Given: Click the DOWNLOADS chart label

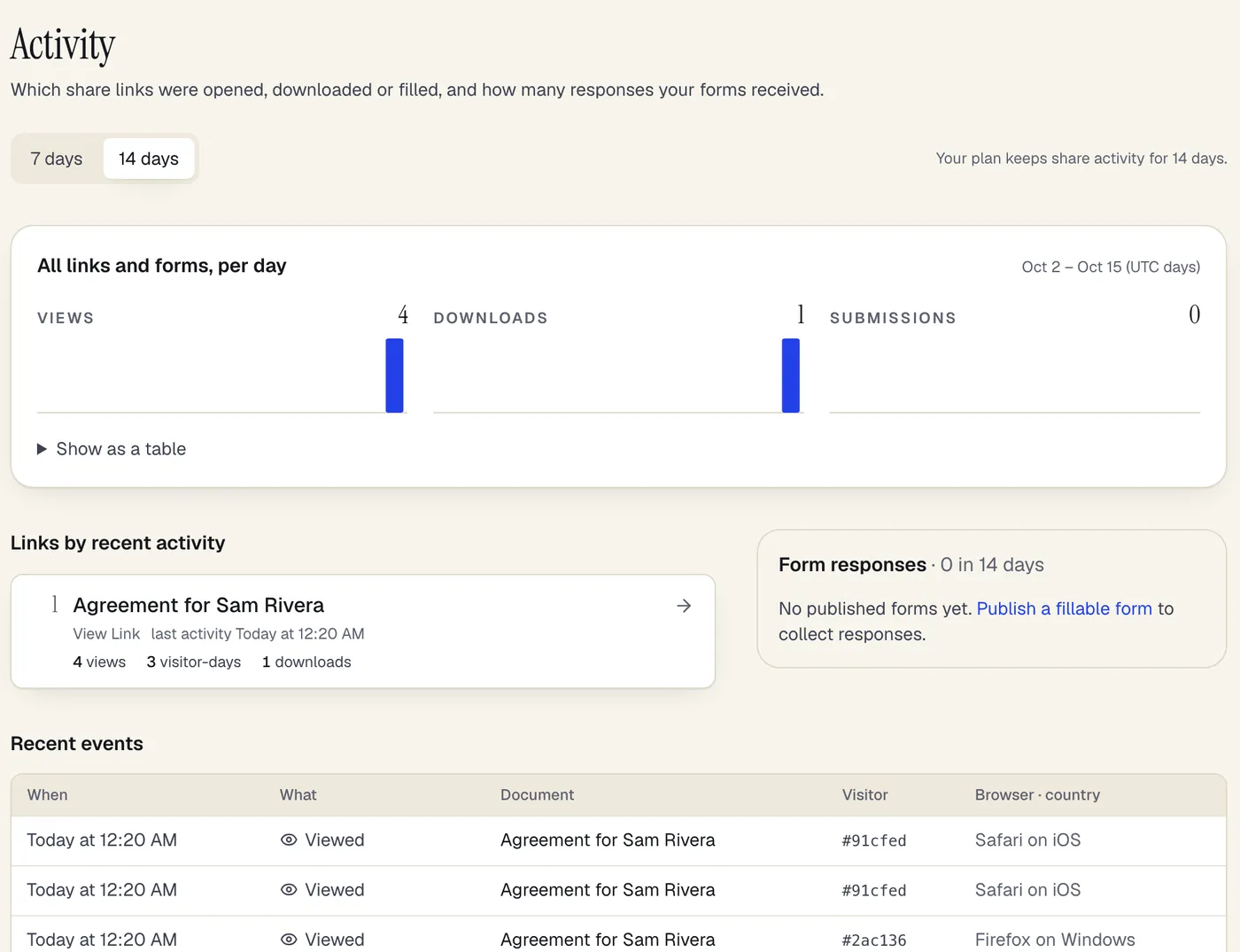Looking at the screenshot, I should pyautogui.click(x=491, y=318).
